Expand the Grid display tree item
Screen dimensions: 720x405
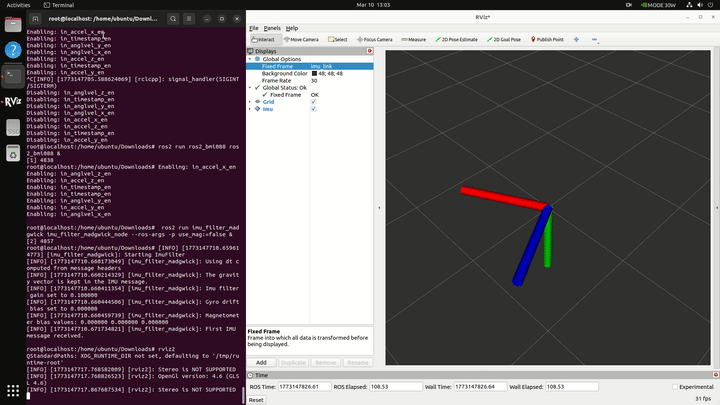pyautogui.click(x=250, y=102)
